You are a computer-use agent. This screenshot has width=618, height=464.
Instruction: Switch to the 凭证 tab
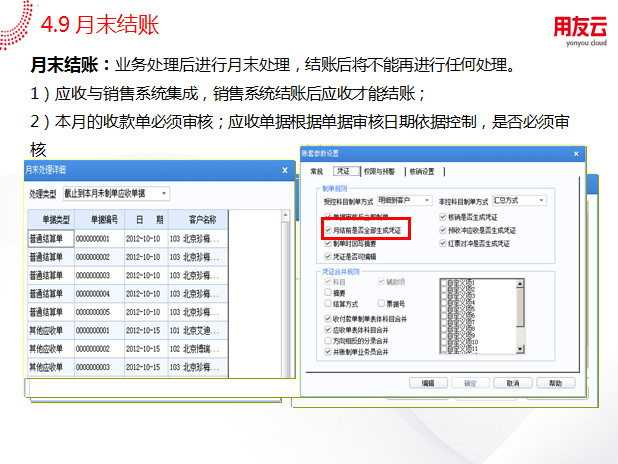[x=344, y=171]
